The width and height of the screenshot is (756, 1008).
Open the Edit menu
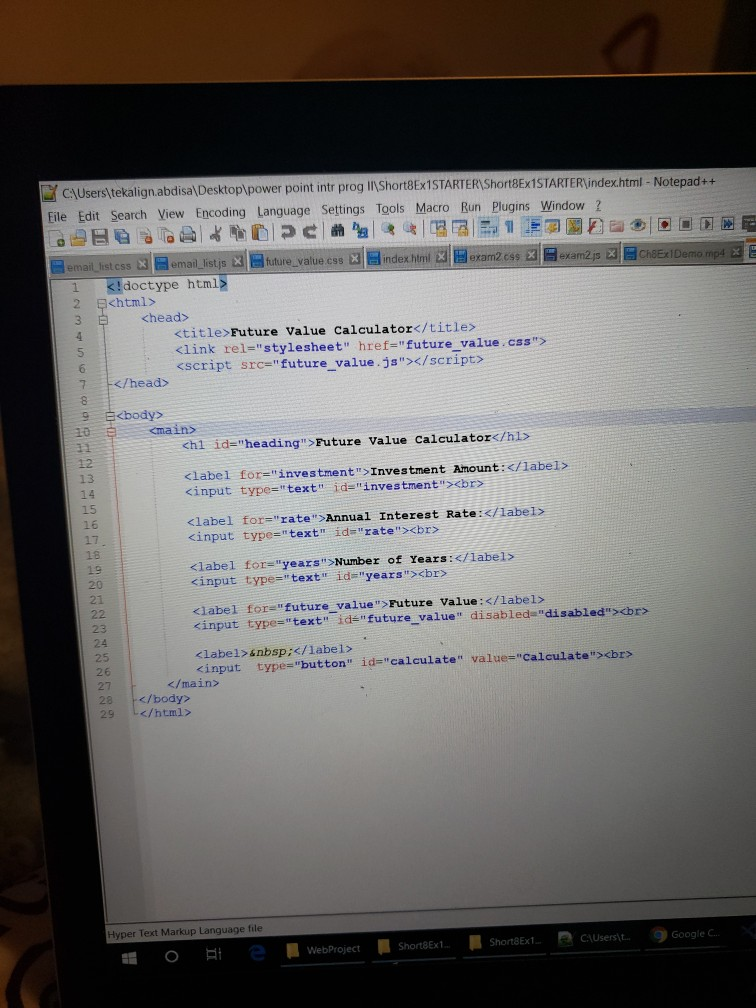click(x=89, y=216)
